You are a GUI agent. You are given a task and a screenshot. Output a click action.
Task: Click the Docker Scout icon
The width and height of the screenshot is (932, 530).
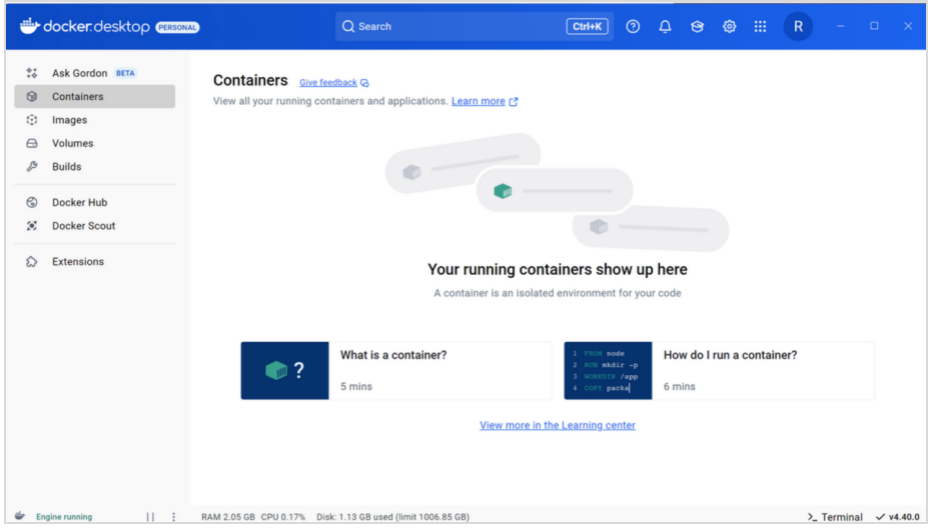[32, 226]
